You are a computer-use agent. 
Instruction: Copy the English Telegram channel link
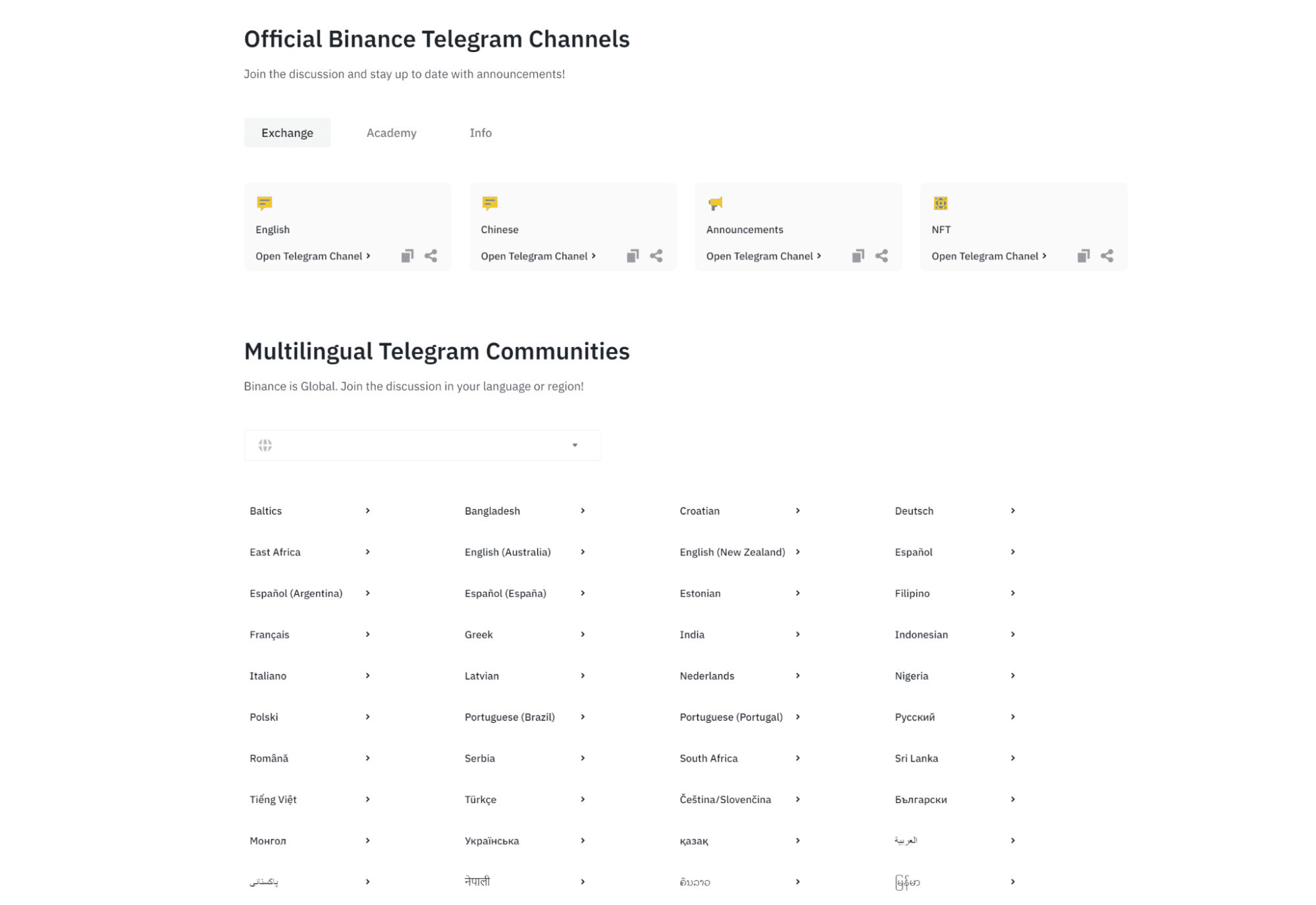(x=407, y=256)
